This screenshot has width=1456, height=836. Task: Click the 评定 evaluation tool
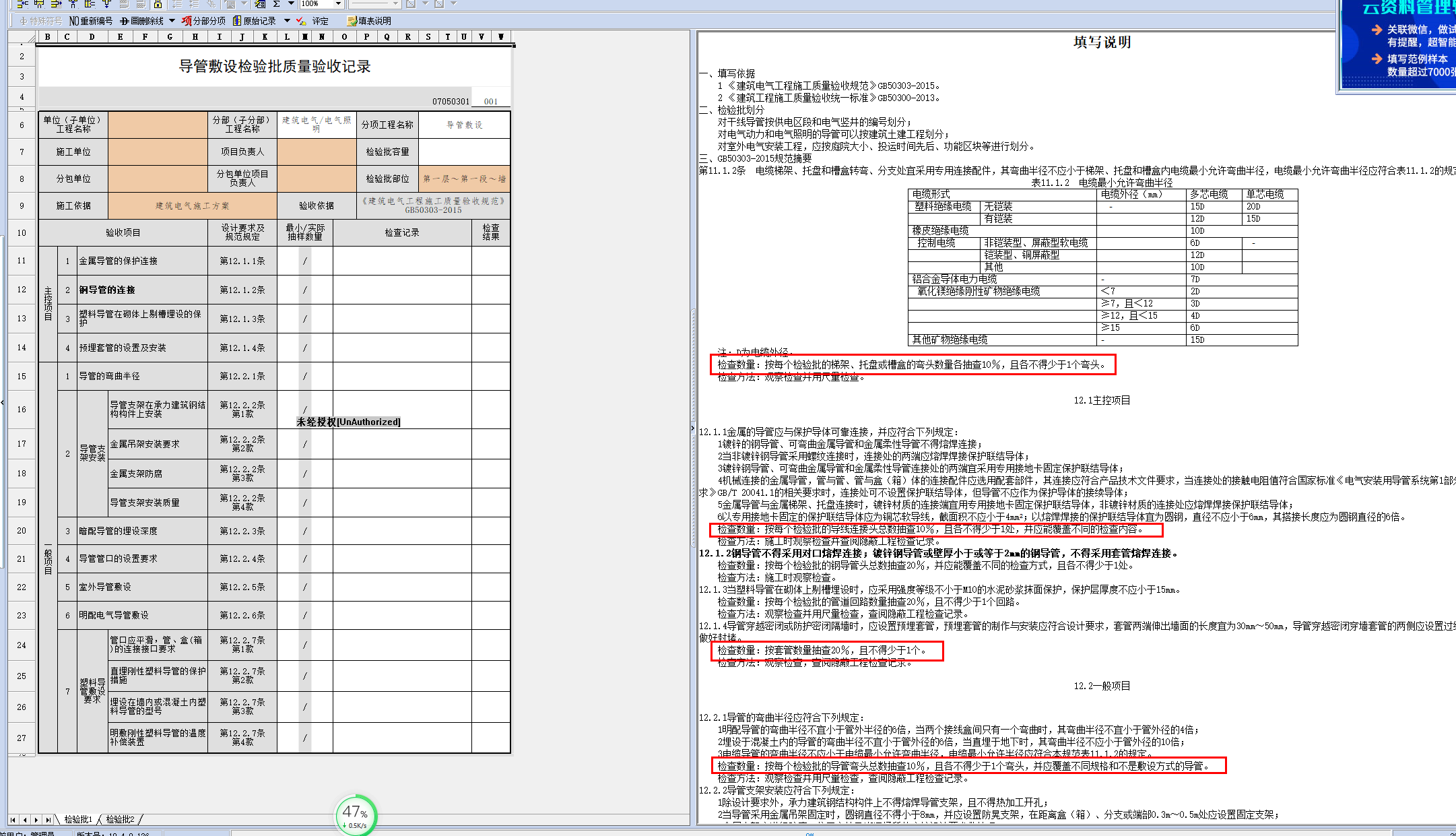pyautogui.click(x=313, y=21)
